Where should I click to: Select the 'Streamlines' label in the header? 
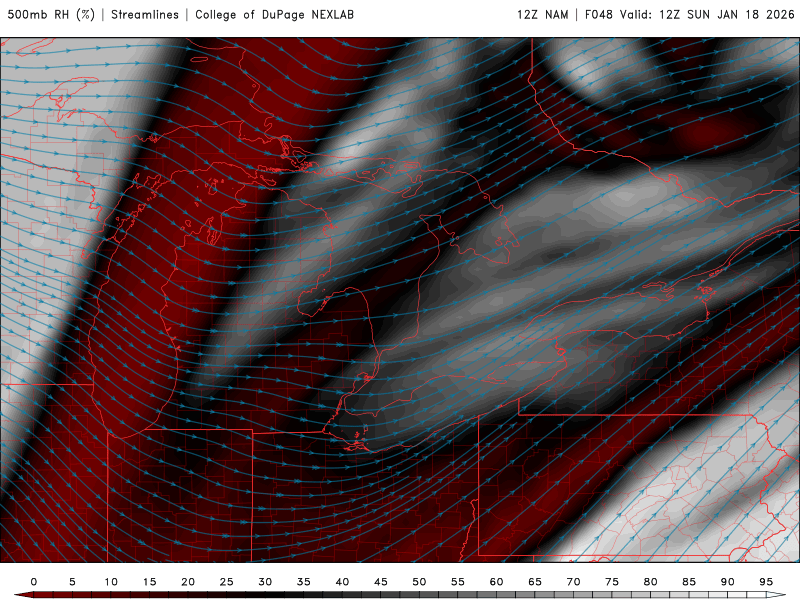tap(145, 15)
